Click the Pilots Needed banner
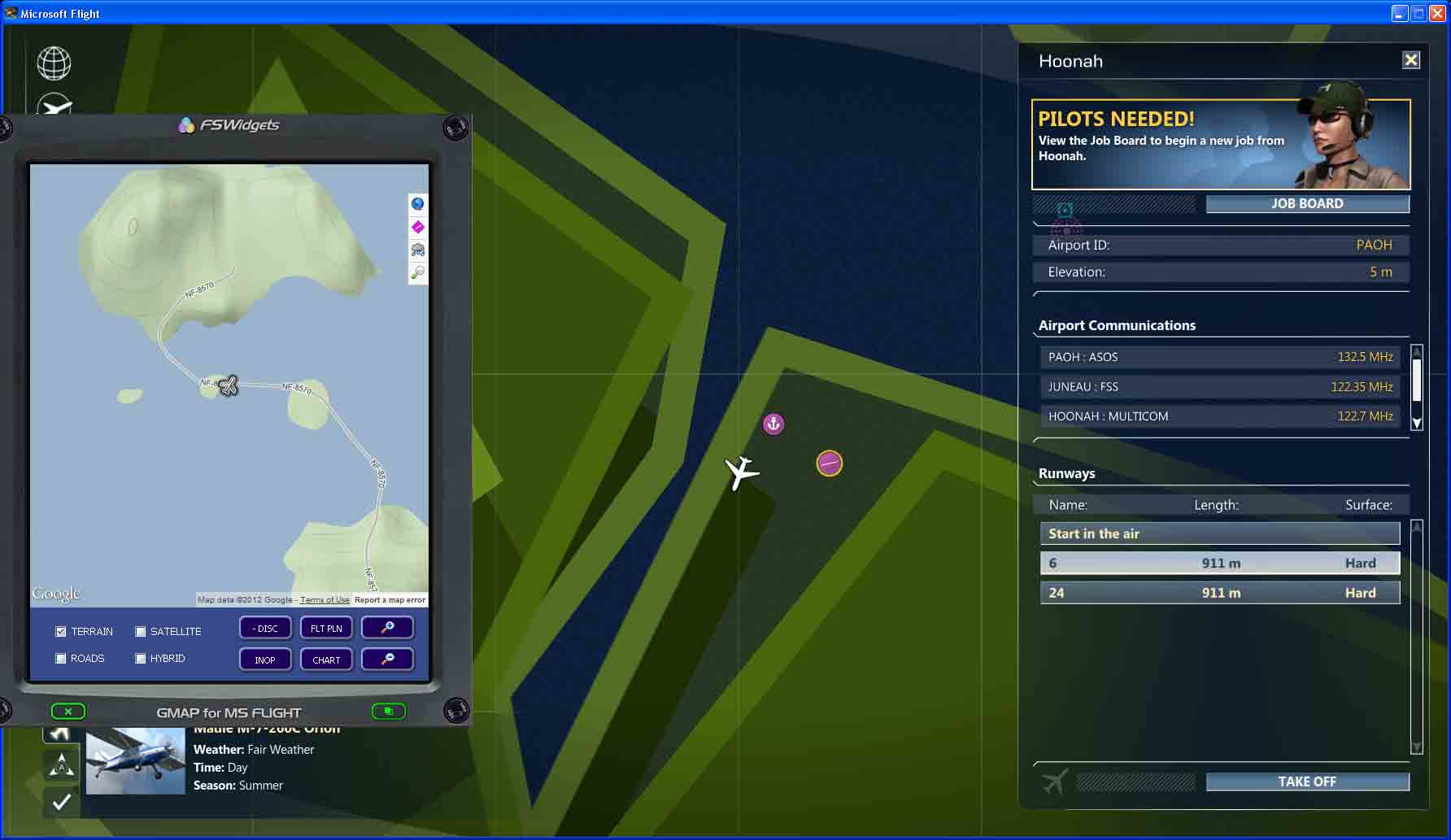Image resolution: width=1451 pixels, height=840 pixels. coord(1221,145)
